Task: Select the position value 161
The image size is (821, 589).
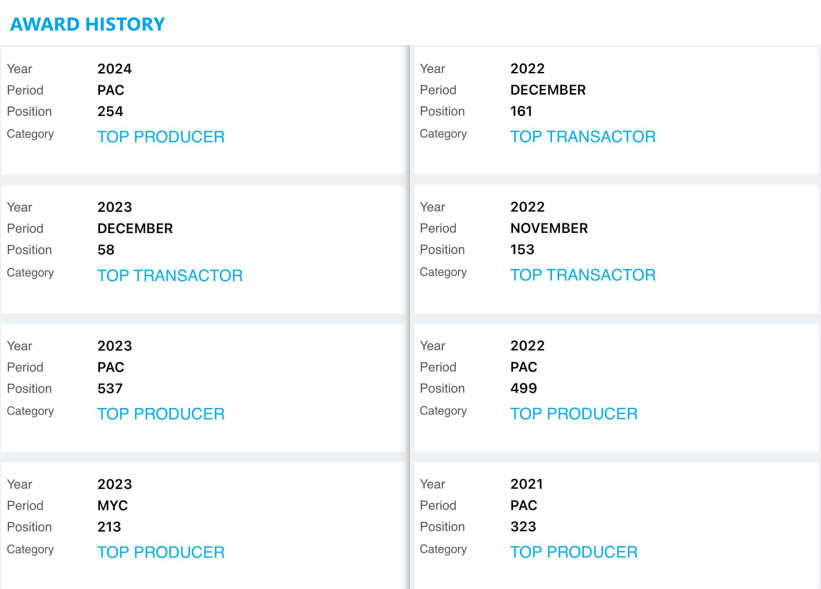Action: (522, 111)
